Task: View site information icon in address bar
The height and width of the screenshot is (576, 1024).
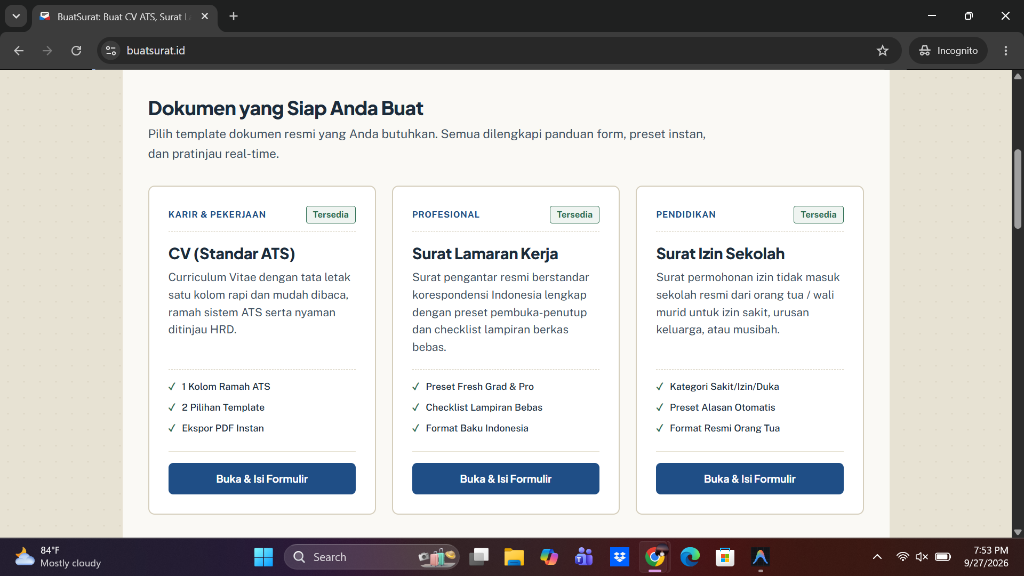Action: point(111,50)
